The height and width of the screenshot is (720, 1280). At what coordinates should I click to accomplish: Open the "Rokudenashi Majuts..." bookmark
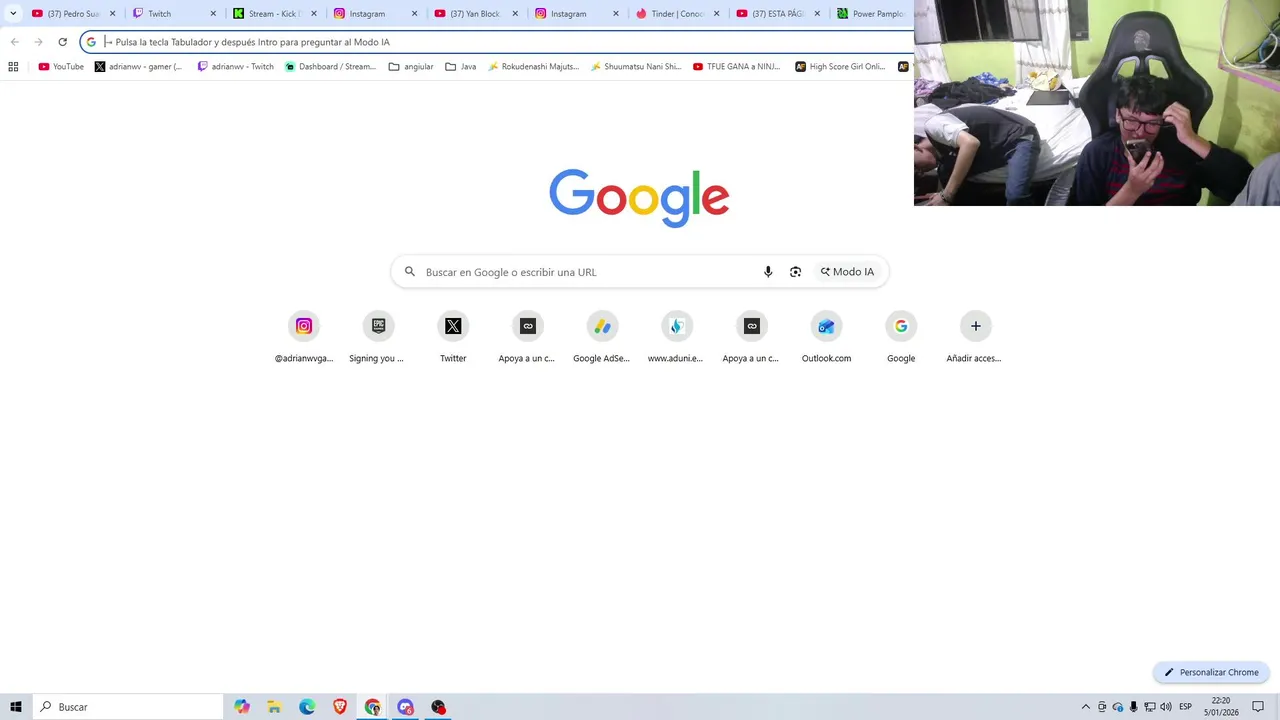tap(534, 67)
